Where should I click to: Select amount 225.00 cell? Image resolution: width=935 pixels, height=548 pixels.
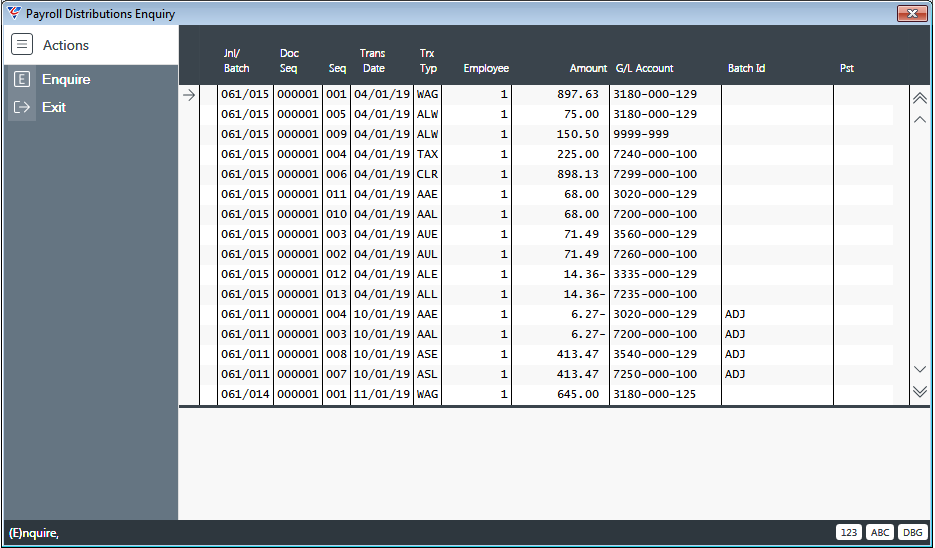(578, 154)
